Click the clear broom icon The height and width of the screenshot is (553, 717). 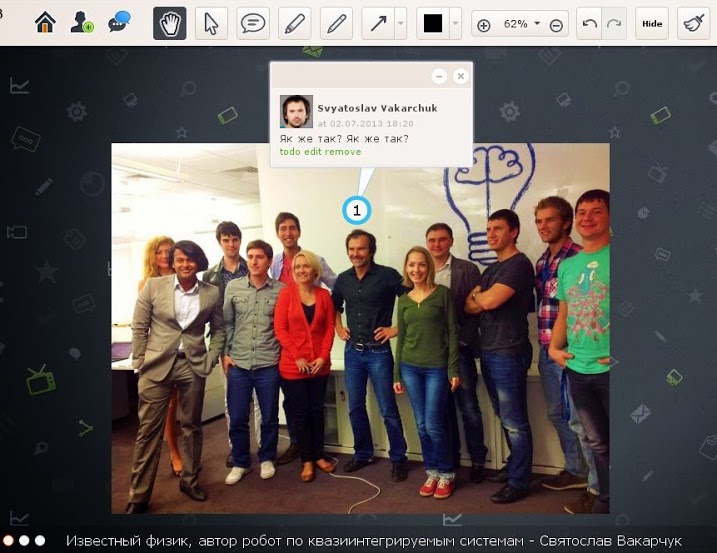(693, 23)
